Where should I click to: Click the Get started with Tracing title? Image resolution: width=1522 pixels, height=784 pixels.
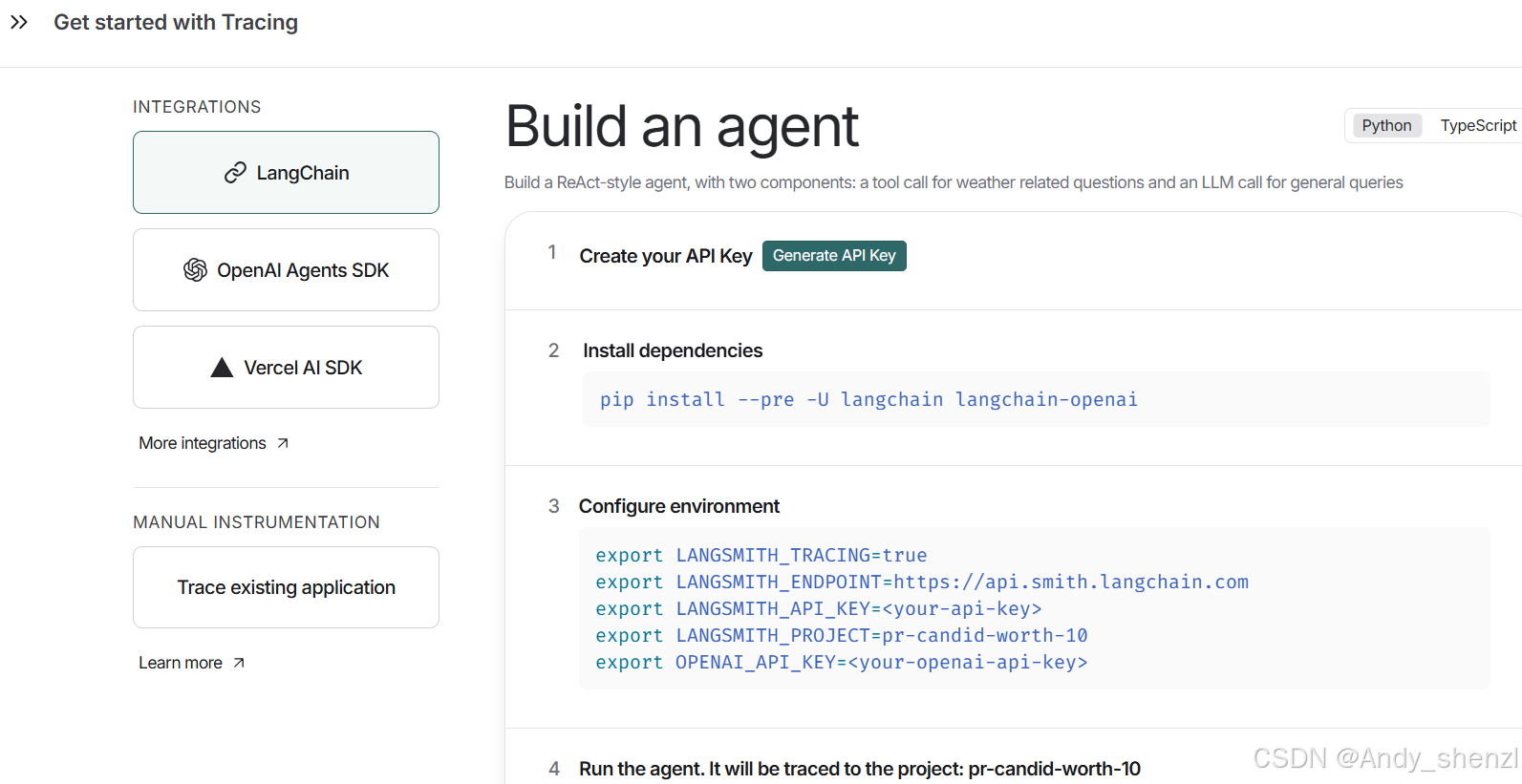click(x=176, y=22)
